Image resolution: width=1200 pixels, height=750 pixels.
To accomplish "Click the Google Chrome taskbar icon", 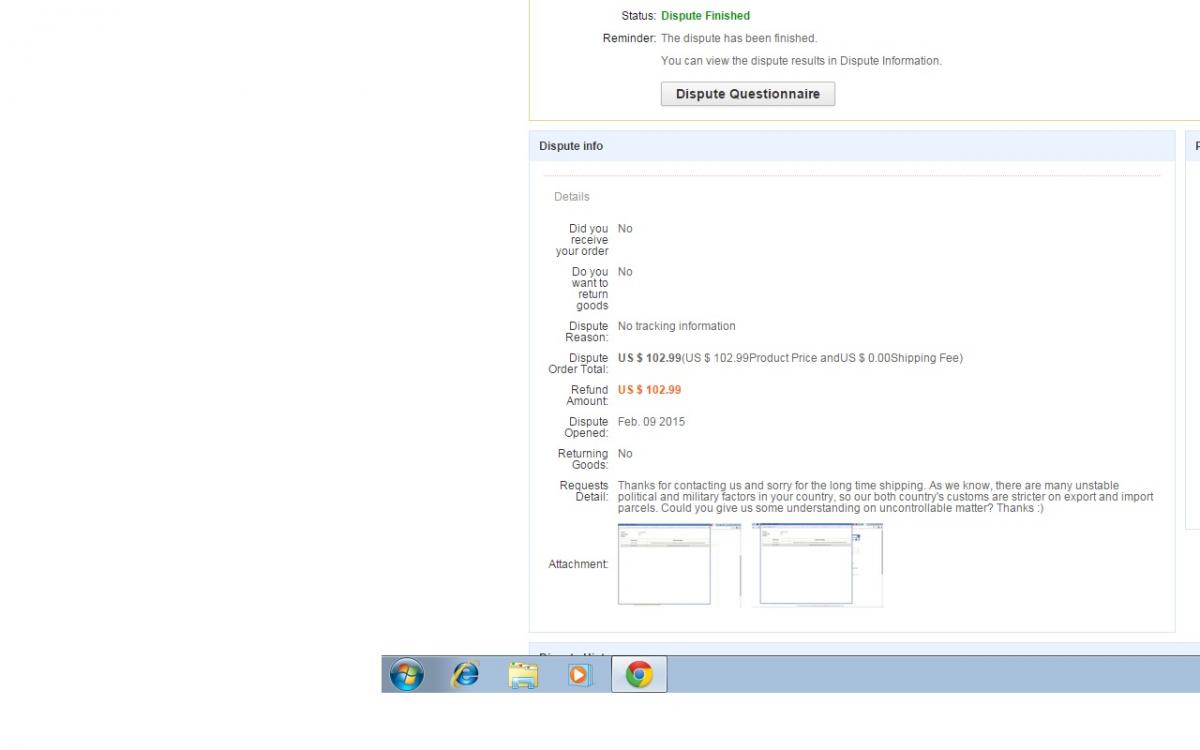I will pos(639,675).
